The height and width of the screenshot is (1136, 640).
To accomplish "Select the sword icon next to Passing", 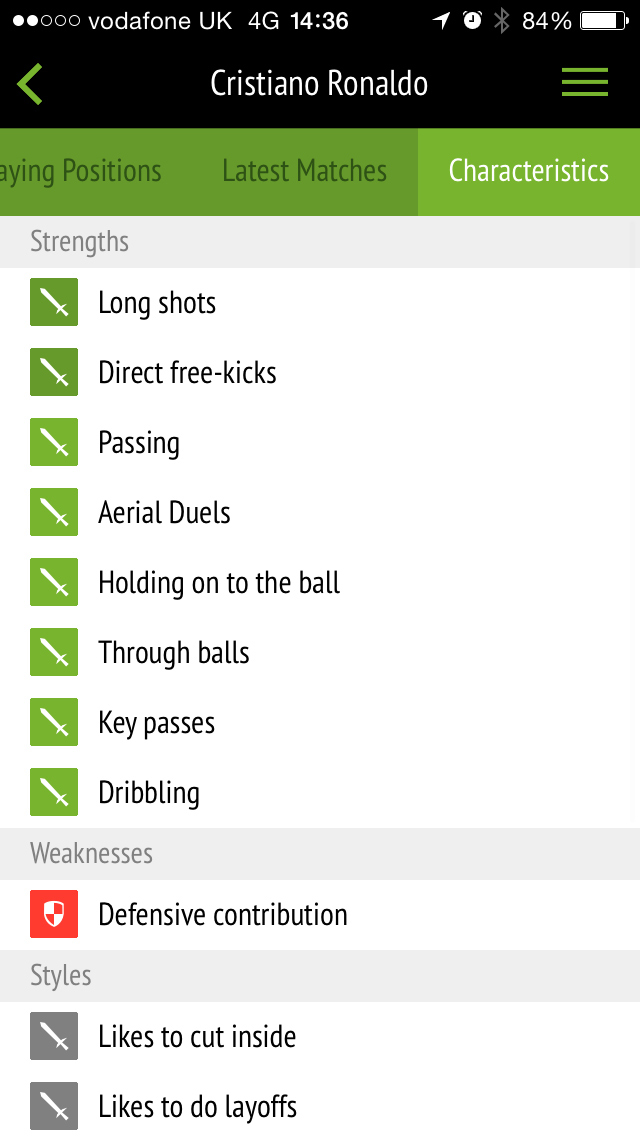I will 54,443.
